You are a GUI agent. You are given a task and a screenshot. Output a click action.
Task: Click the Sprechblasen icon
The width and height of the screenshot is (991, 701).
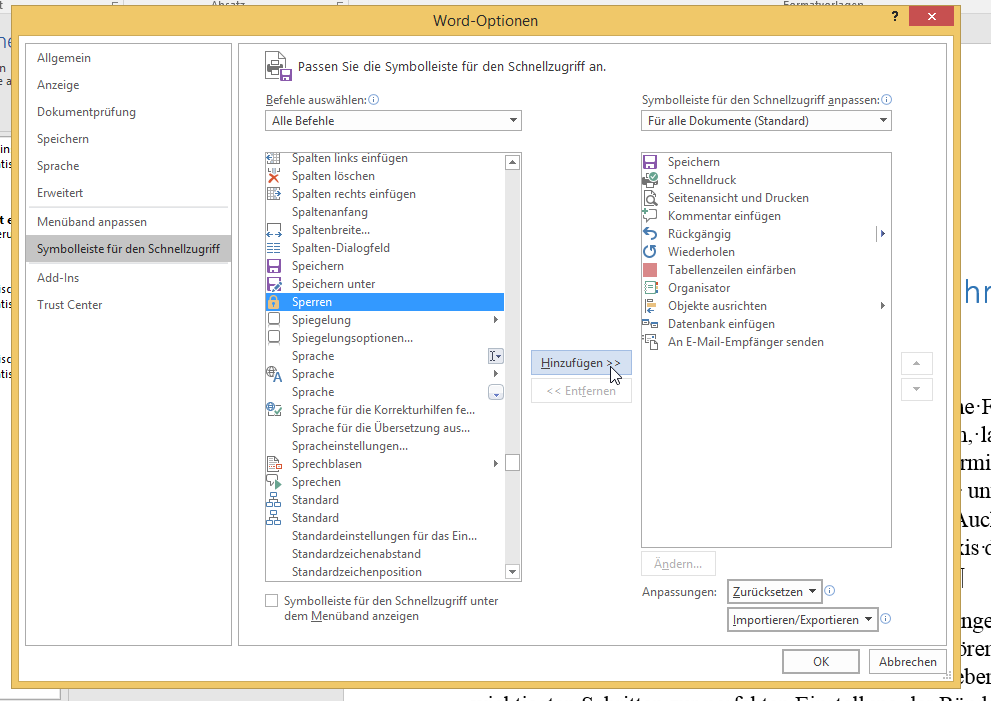pyautogui.click(x=274, y=464)
